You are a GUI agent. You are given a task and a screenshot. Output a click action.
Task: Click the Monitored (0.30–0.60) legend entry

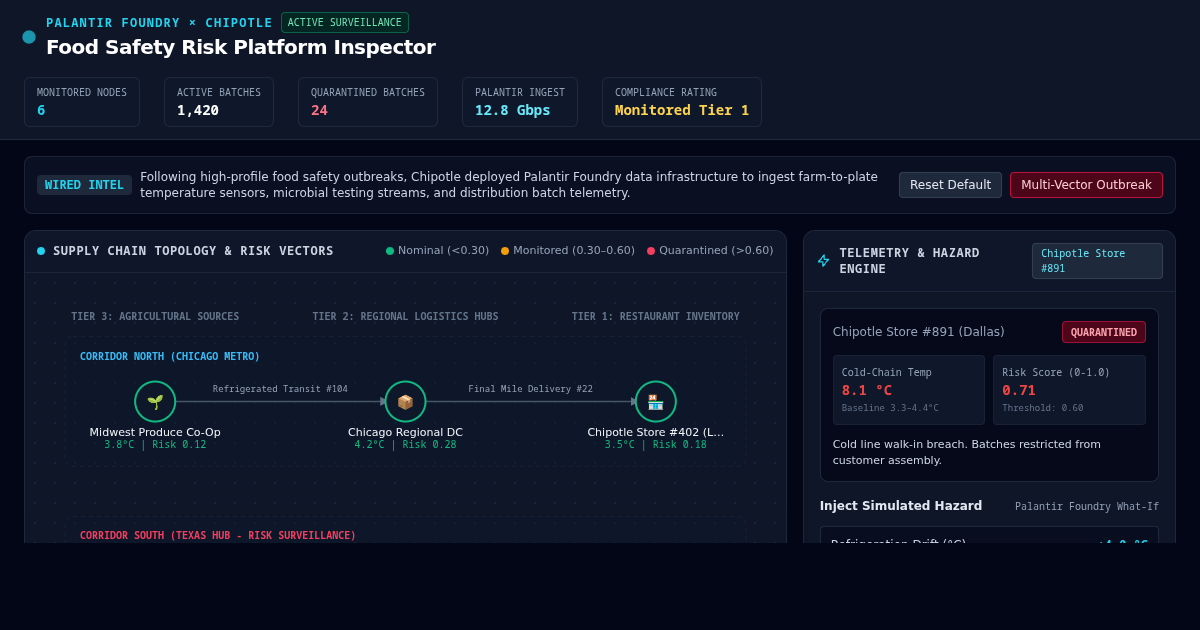(568, 251)
